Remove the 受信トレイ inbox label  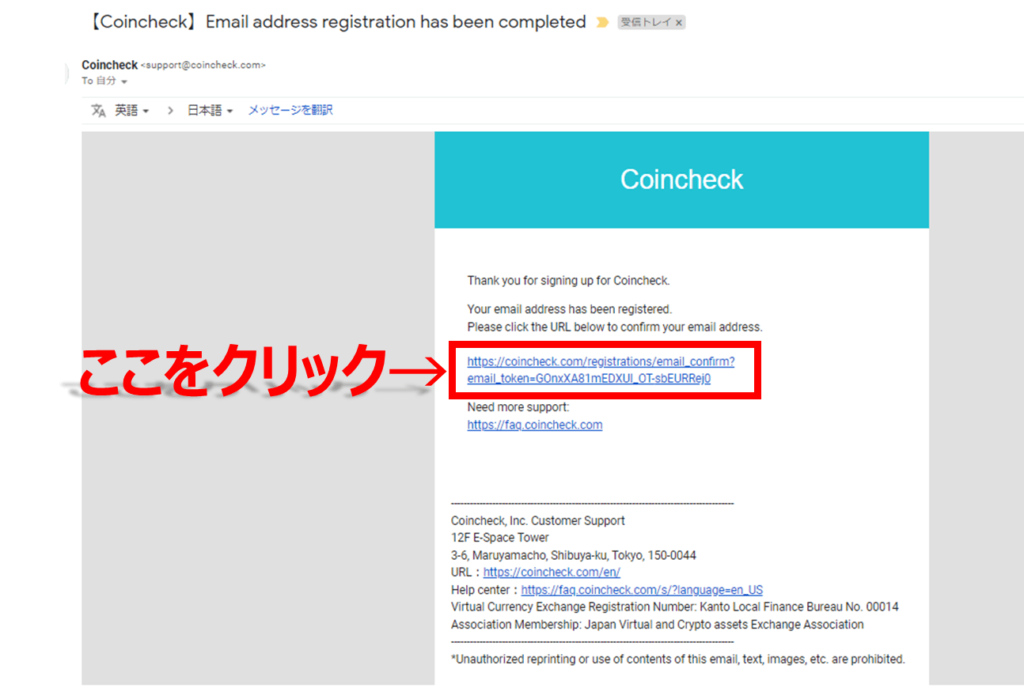tap(679, 23)
